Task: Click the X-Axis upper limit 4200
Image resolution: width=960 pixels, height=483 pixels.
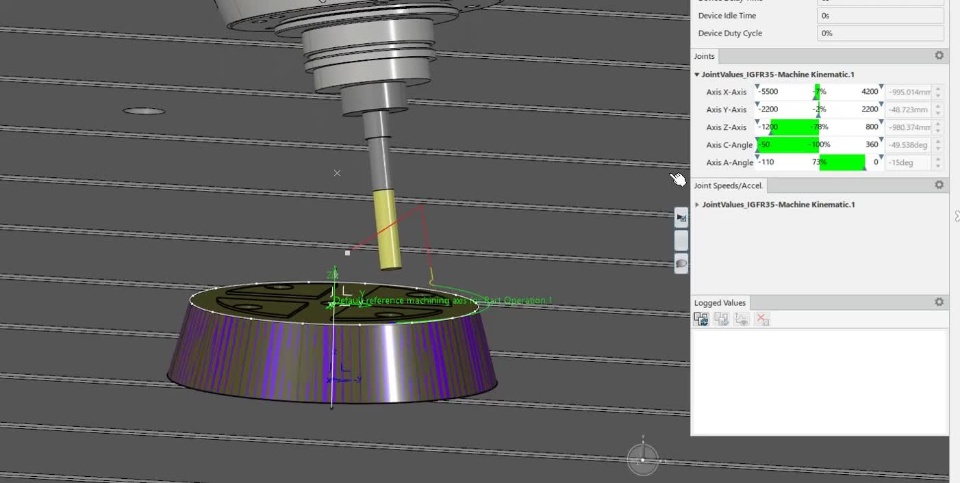Action: [869, 92]
